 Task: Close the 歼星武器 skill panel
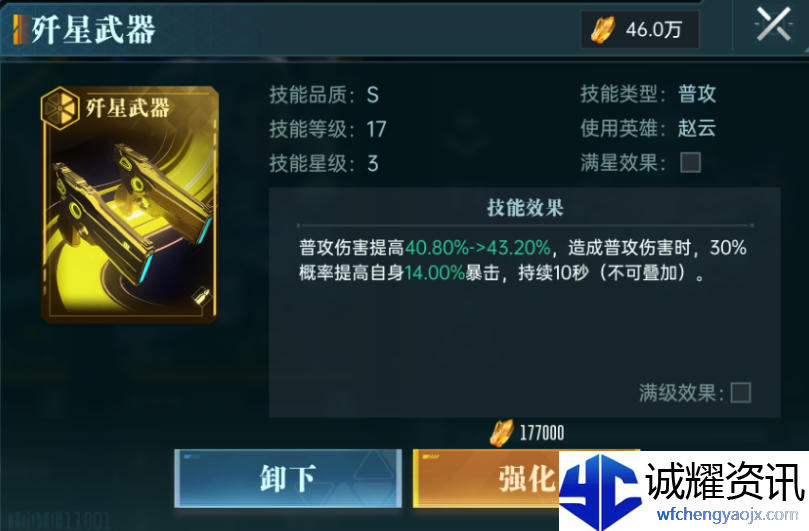coord(773,24)
